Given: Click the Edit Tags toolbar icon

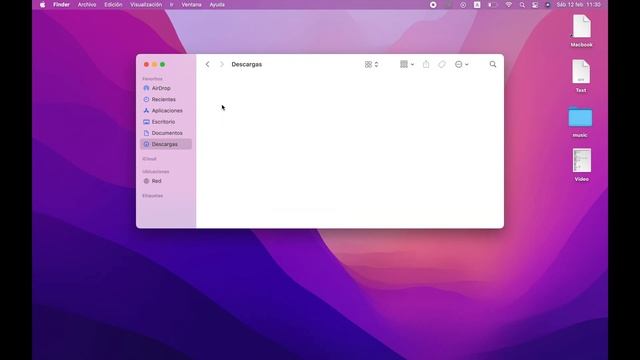Looking at the screenshot, I should [x=442, y=64].
